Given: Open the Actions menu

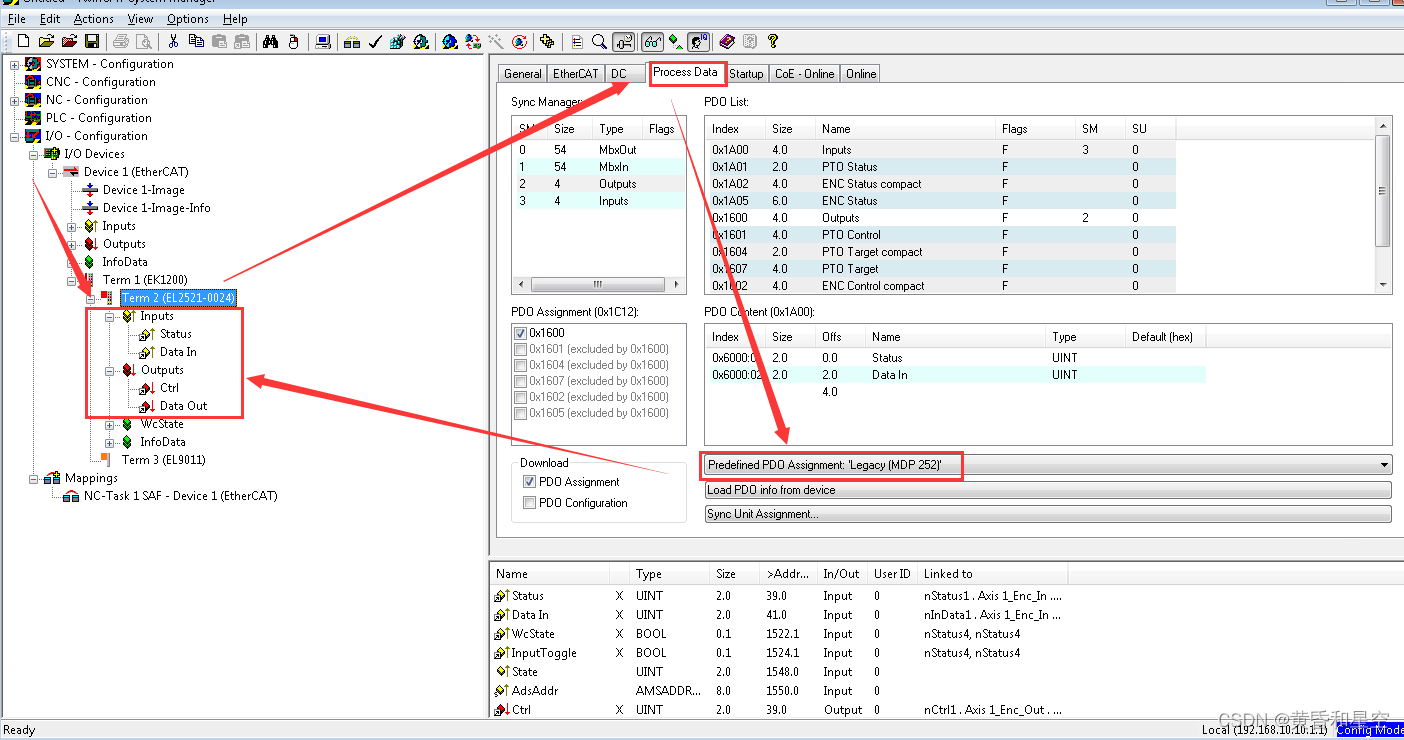Looking at the screenshot, I should coord(94,19).
